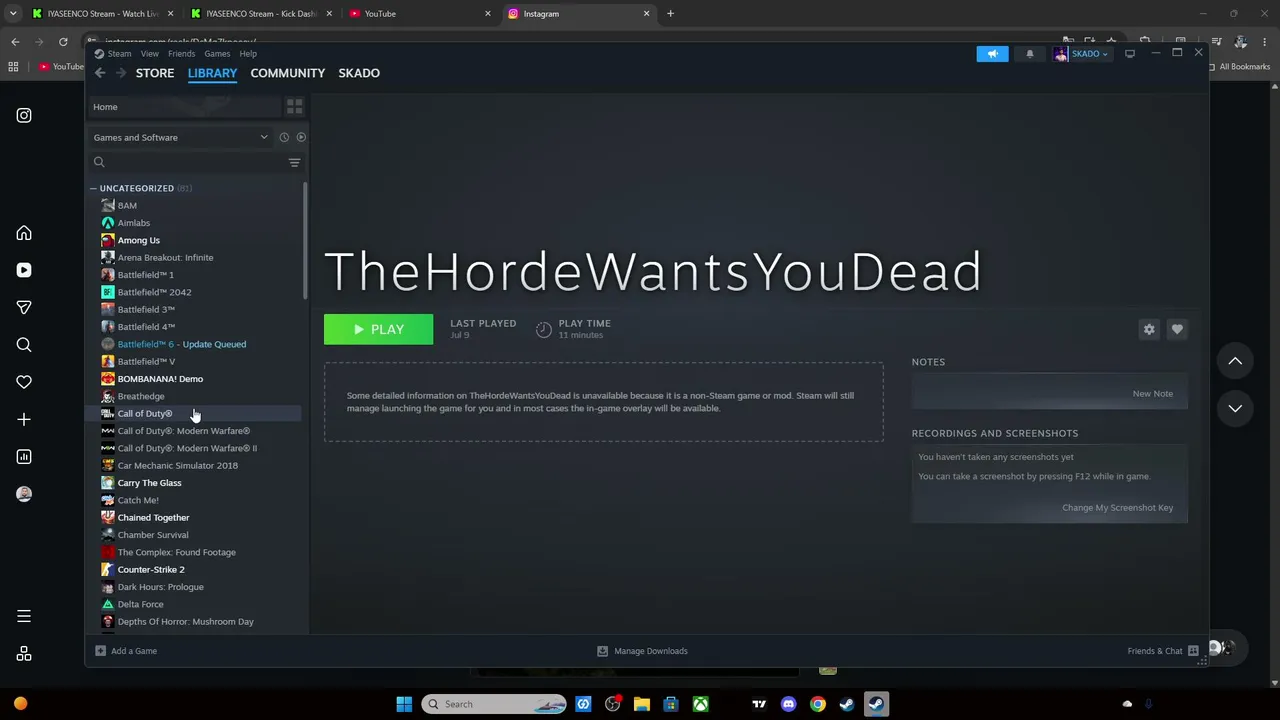Click the Friends & Chat icon
The height and width of the screenshot is (720, 1280).
1193,651
